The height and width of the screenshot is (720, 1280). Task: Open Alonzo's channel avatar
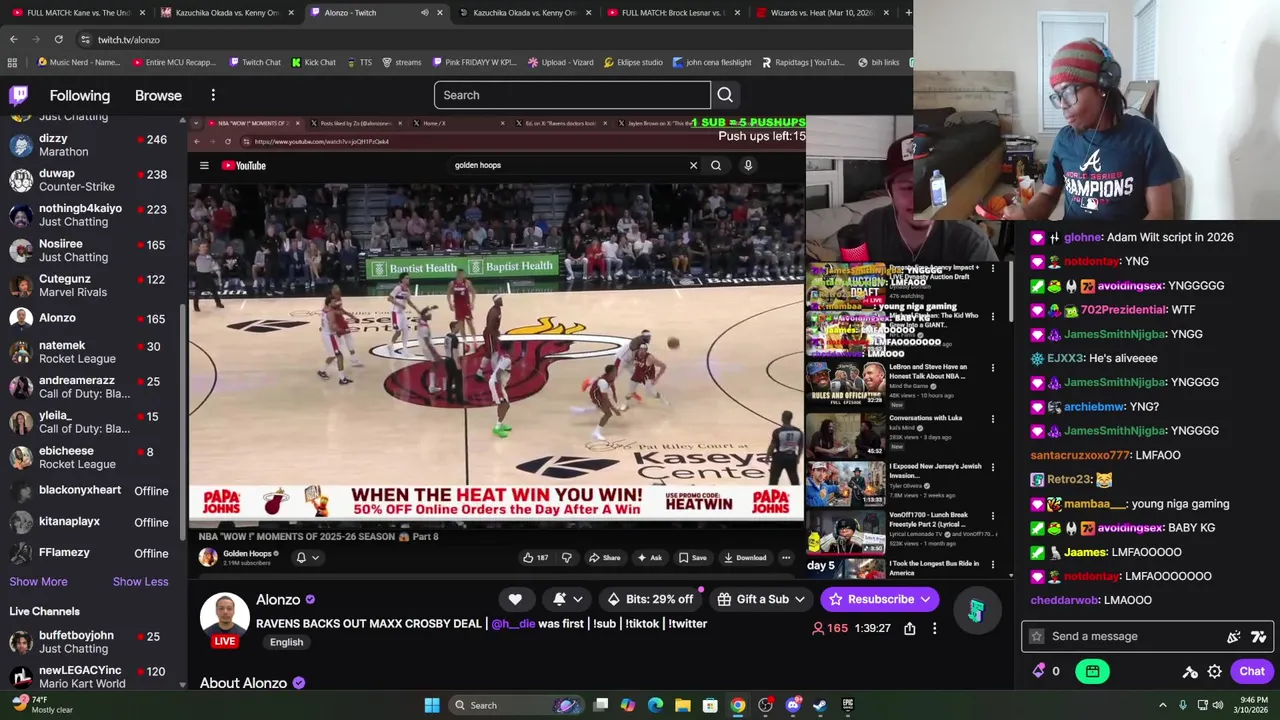click(x=224, y=615)
